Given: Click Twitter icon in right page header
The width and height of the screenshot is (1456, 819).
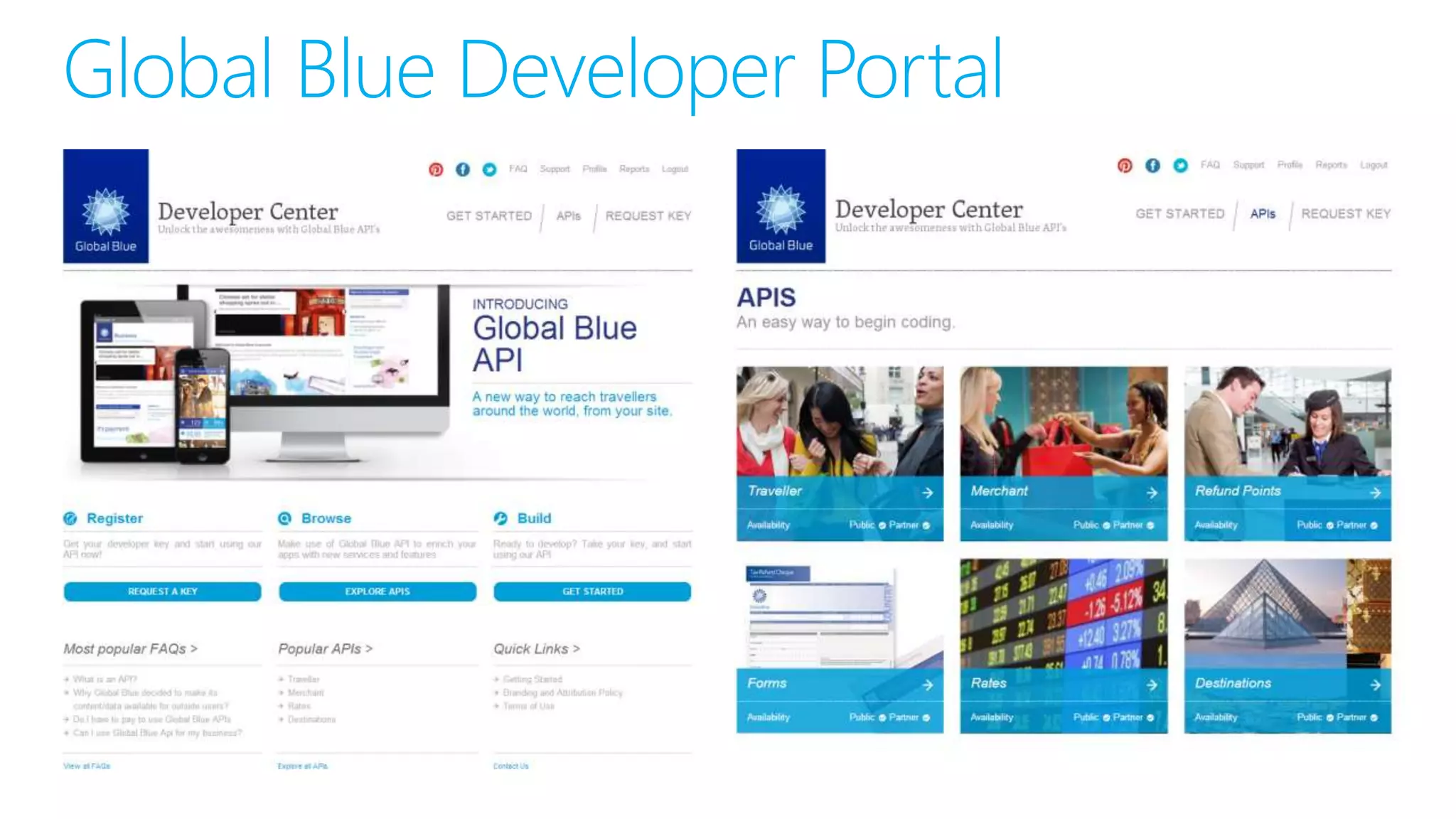Looking at the screenshot, I should [x=1180, y=165].
